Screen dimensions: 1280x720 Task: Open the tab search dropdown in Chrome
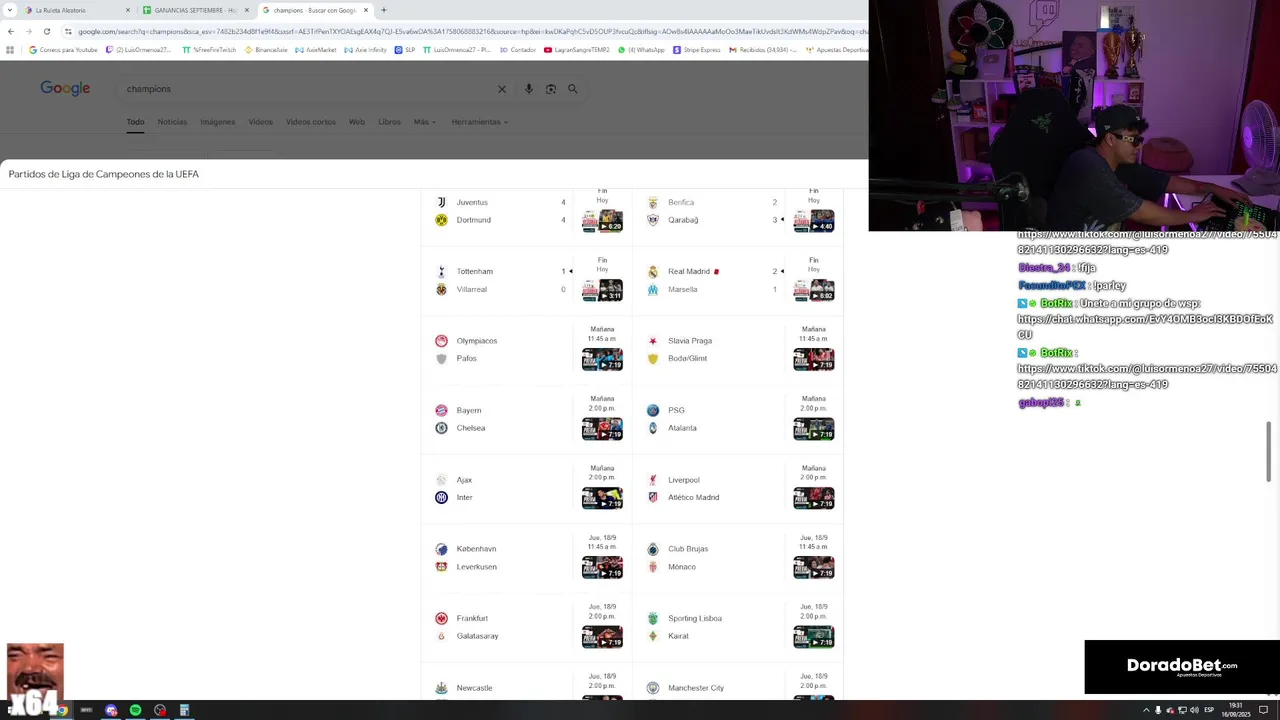(x=10, y=10)
